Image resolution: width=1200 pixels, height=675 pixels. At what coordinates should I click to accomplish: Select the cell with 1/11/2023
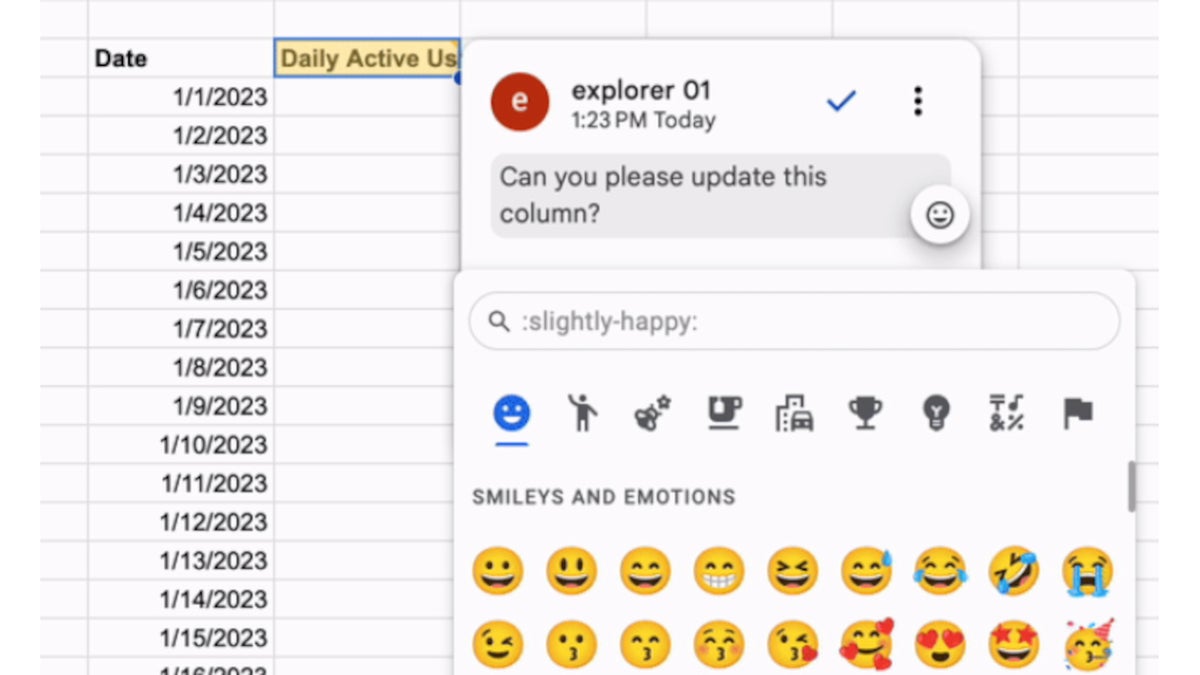tap(181, 484)
